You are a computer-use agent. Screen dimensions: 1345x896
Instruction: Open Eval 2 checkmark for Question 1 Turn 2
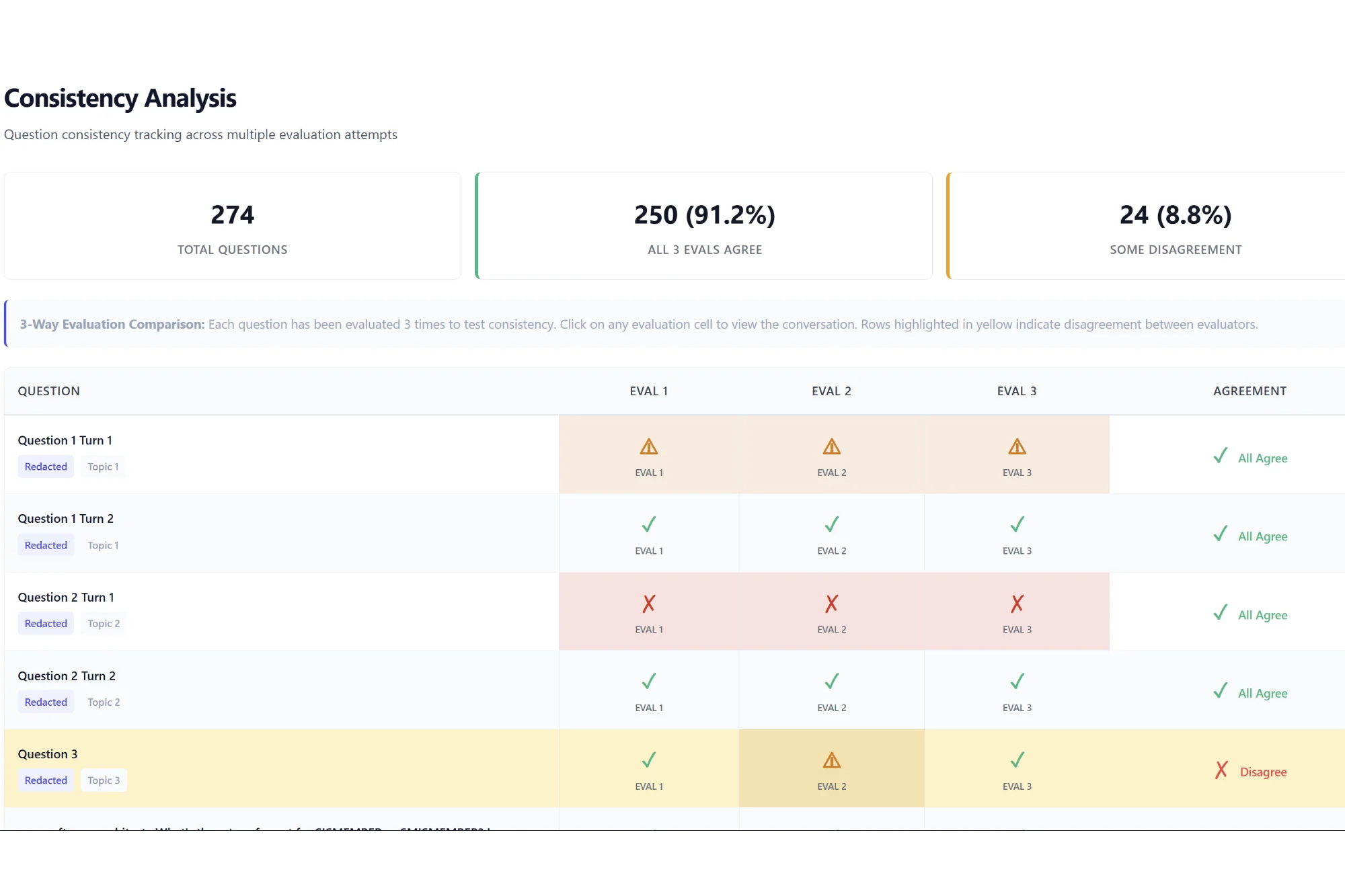[831, 525]
